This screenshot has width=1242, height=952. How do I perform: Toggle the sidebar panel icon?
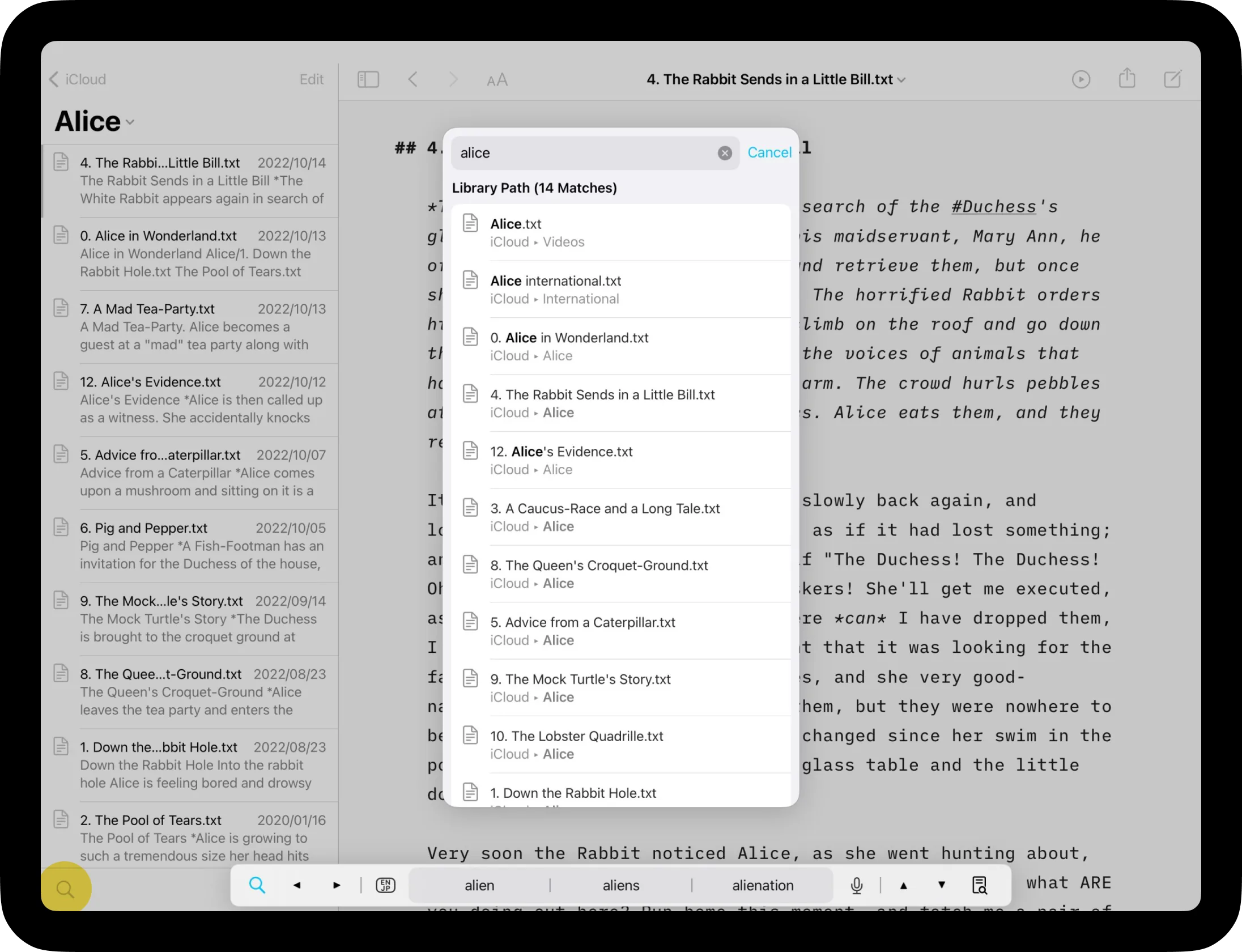(368, 79)
